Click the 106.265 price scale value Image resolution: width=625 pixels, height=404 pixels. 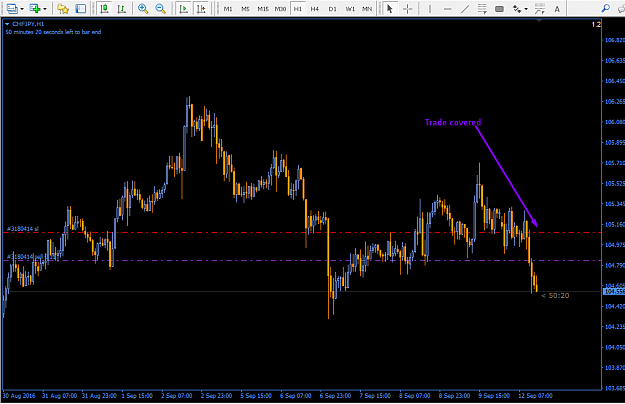[615, 102]
